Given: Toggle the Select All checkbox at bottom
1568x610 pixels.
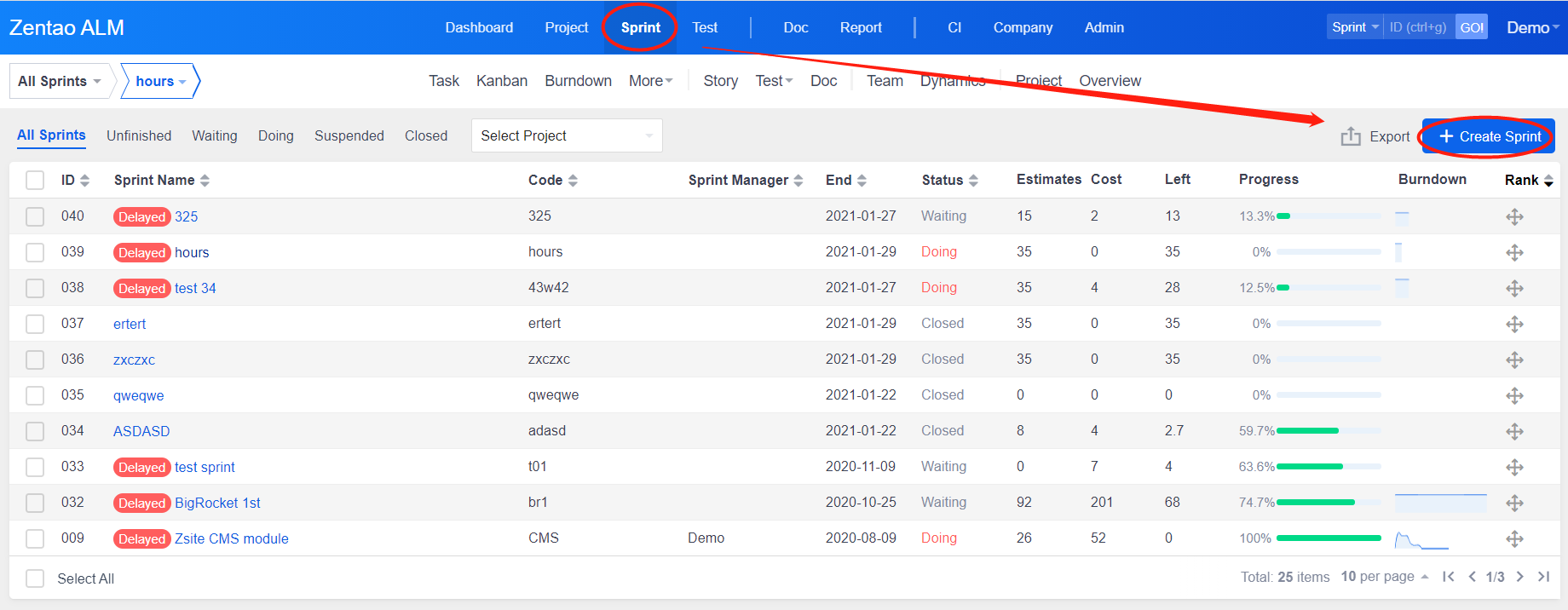Looking at the screenshot, I should (x=35, y=578).
